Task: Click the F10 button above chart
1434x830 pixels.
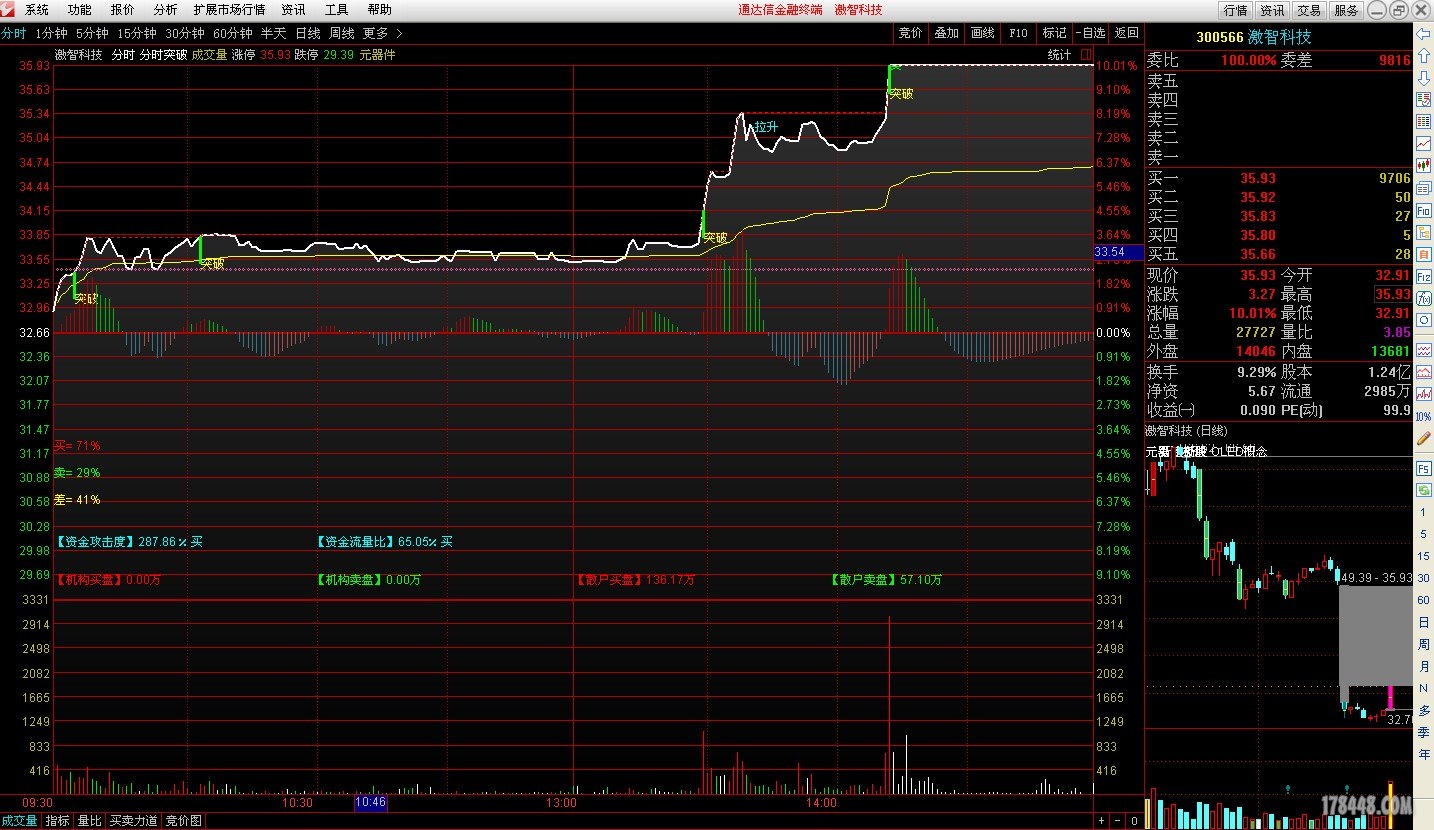Action: [1018, 33]
